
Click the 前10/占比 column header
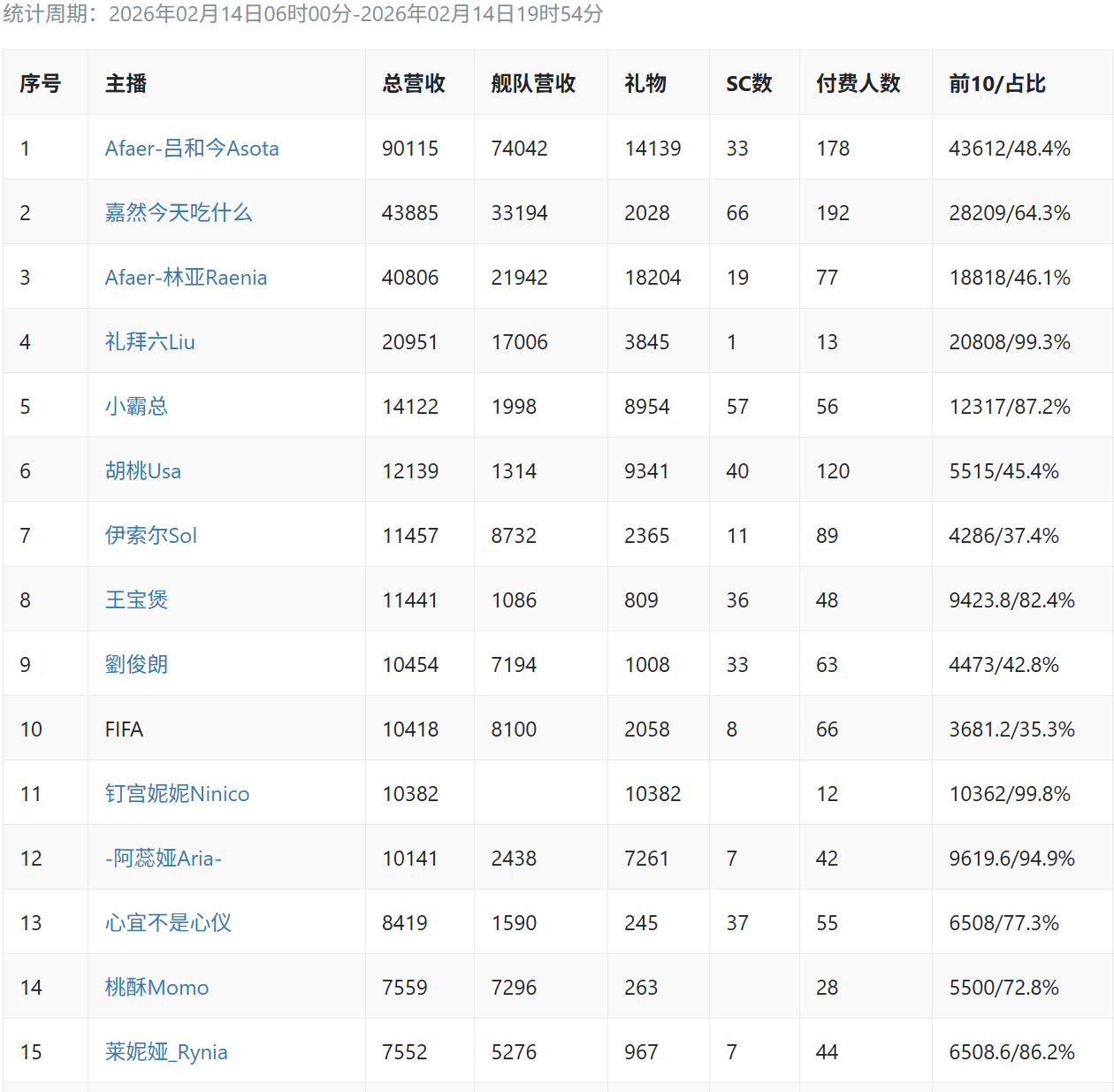(x=996, y=84)
